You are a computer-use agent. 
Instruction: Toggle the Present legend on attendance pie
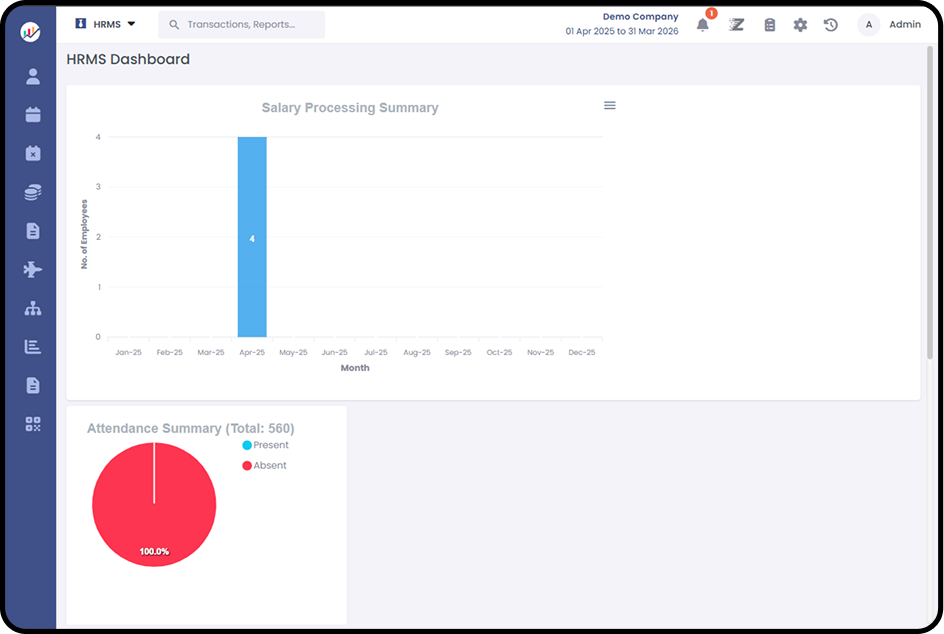point(264,444)
